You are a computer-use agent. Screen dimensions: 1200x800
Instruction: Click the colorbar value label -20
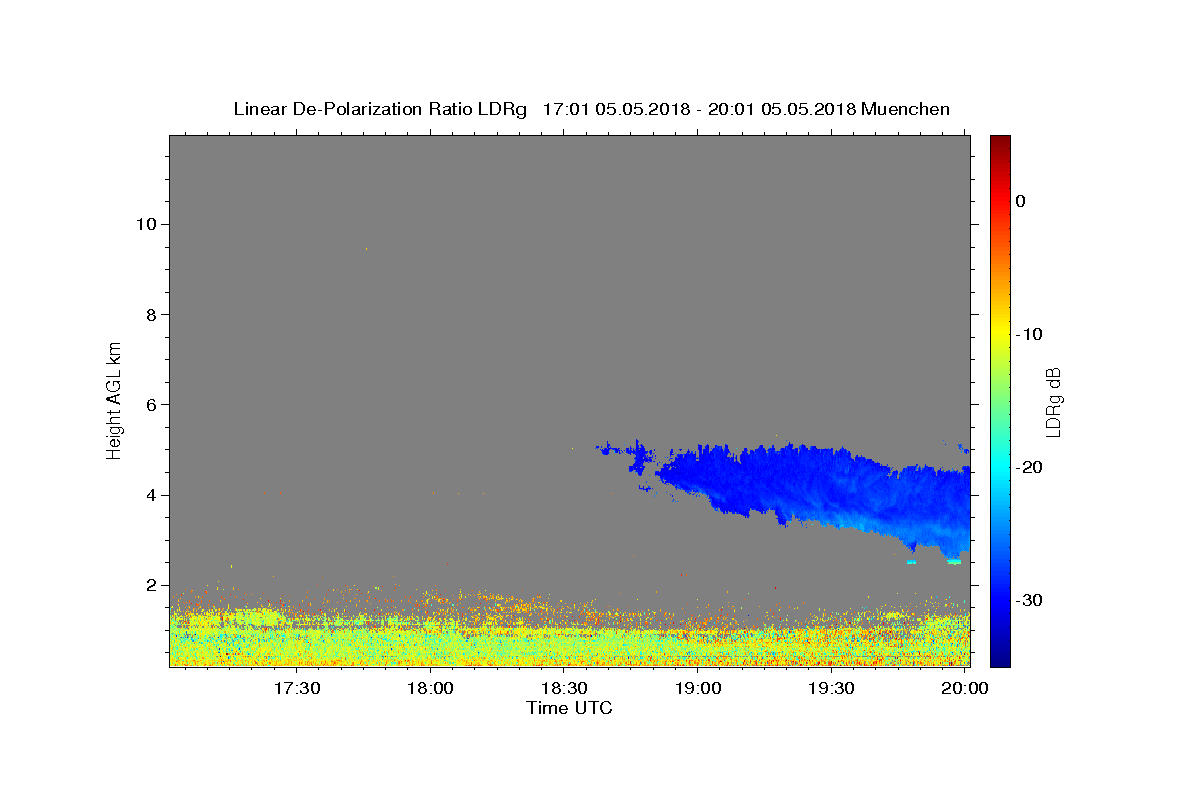1030,467
